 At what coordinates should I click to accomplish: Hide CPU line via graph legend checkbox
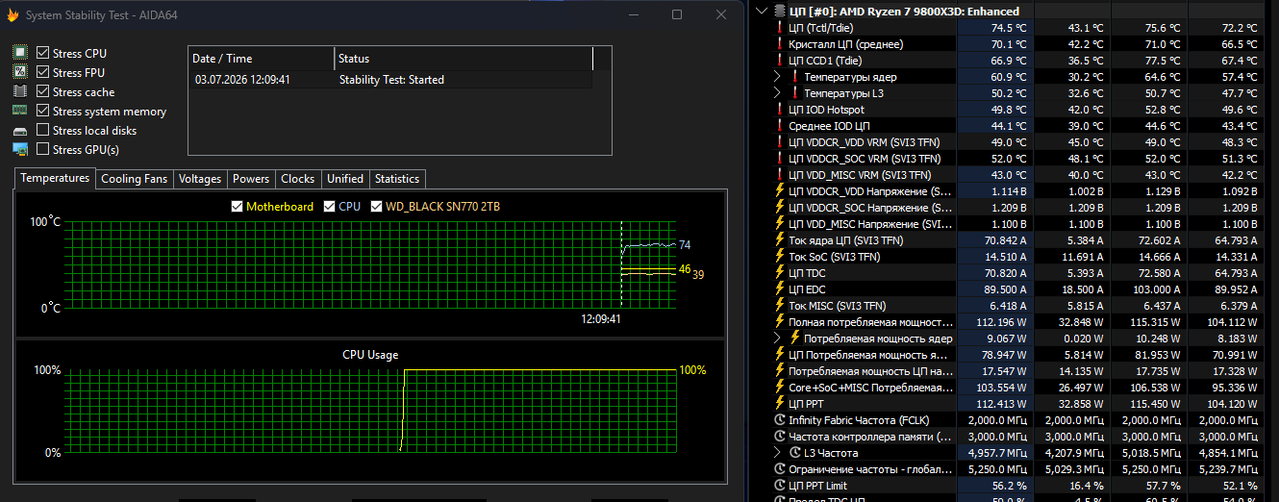[329, 207]
